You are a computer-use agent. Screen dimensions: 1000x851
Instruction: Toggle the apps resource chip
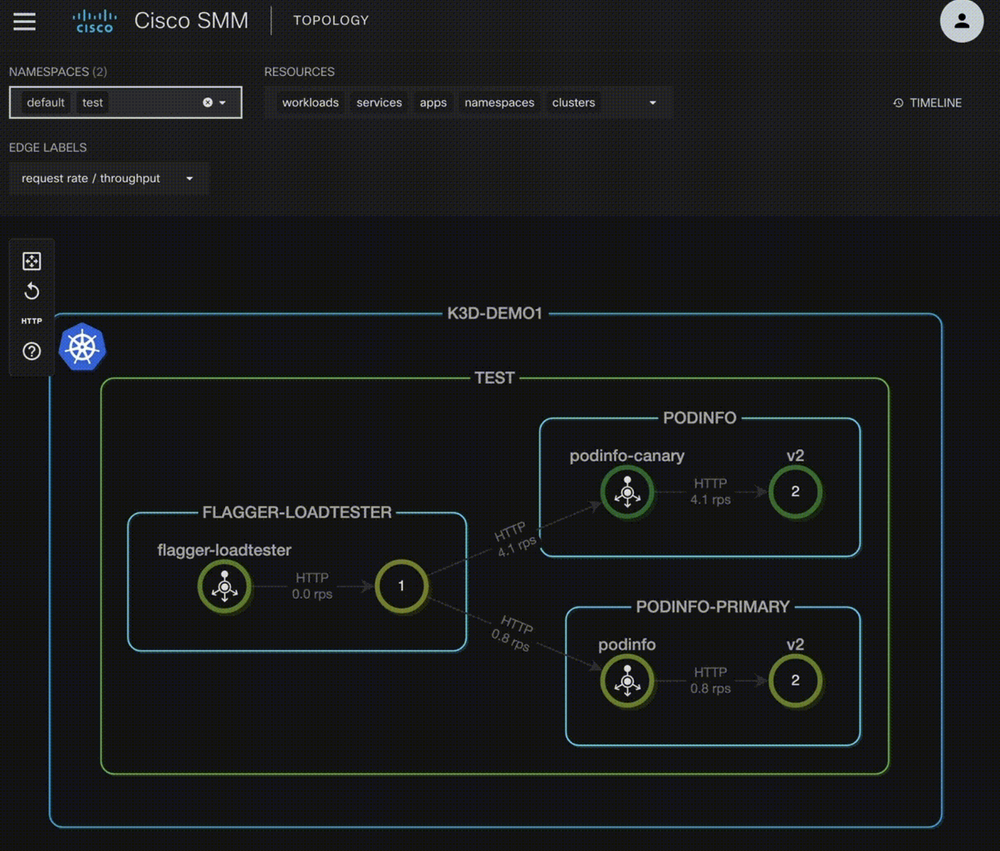click(433, 102)
